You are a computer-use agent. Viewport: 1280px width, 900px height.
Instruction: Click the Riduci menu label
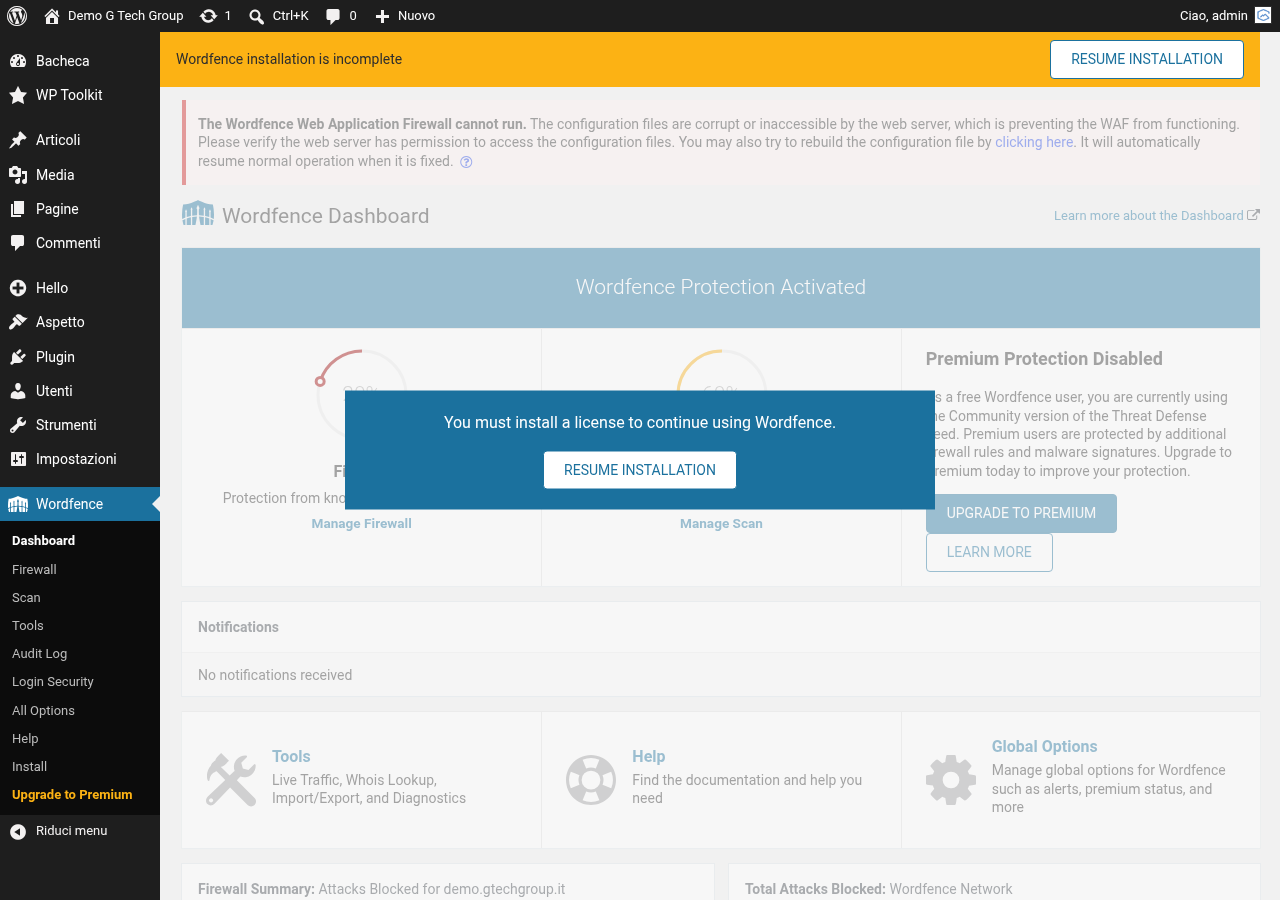pos(71,831)
